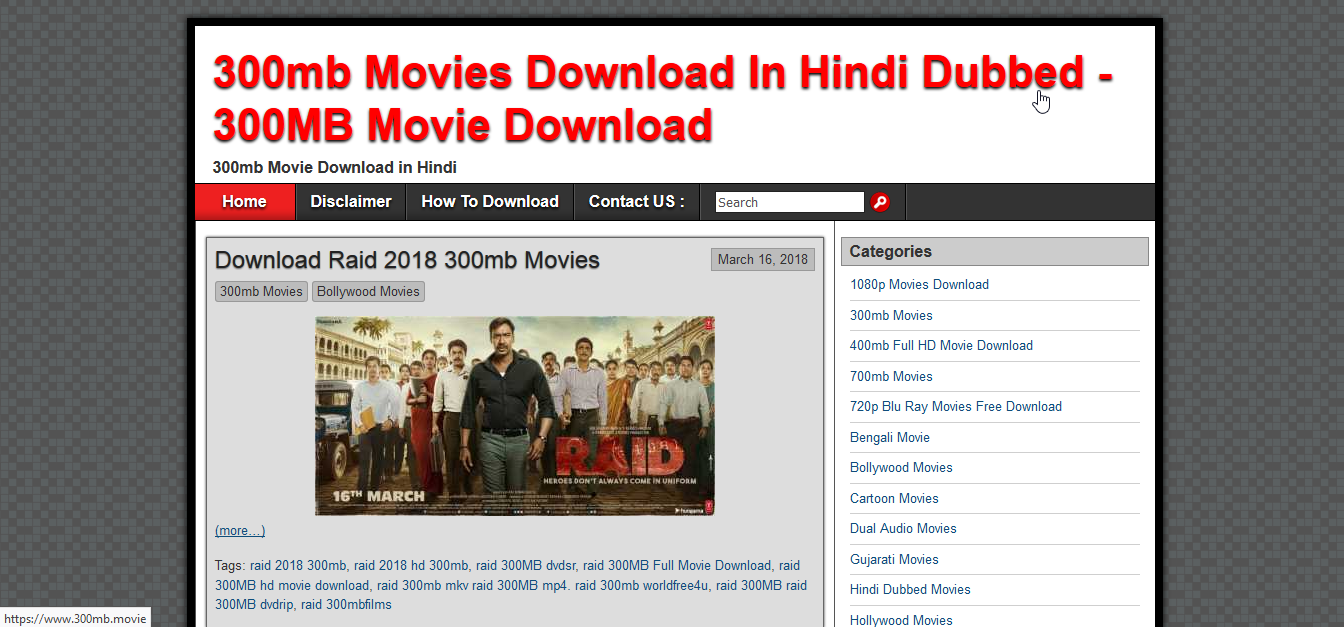Click the March 16, 2018 date badge
The width and height of the screenshot is (1344, 627).
tap(762, 260)
